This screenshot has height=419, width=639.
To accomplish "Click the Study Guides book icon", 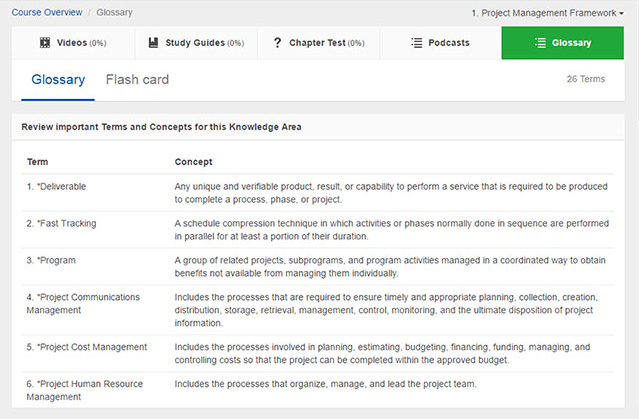I will pyautogui.click(x=153, y=42).
